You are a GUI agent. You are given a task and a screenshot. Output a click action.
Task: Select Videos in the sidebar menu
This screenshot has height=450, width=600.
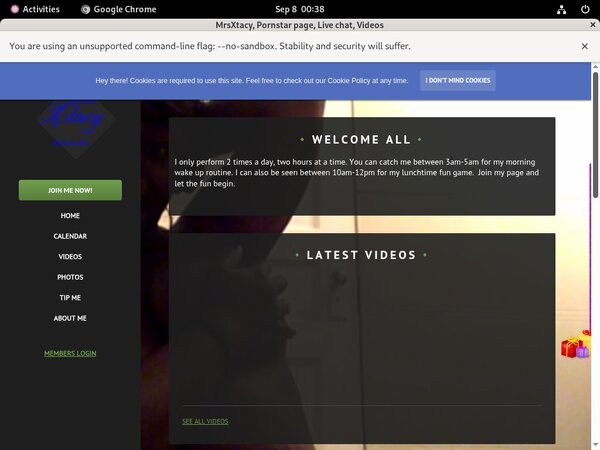(x=70, y=257)
